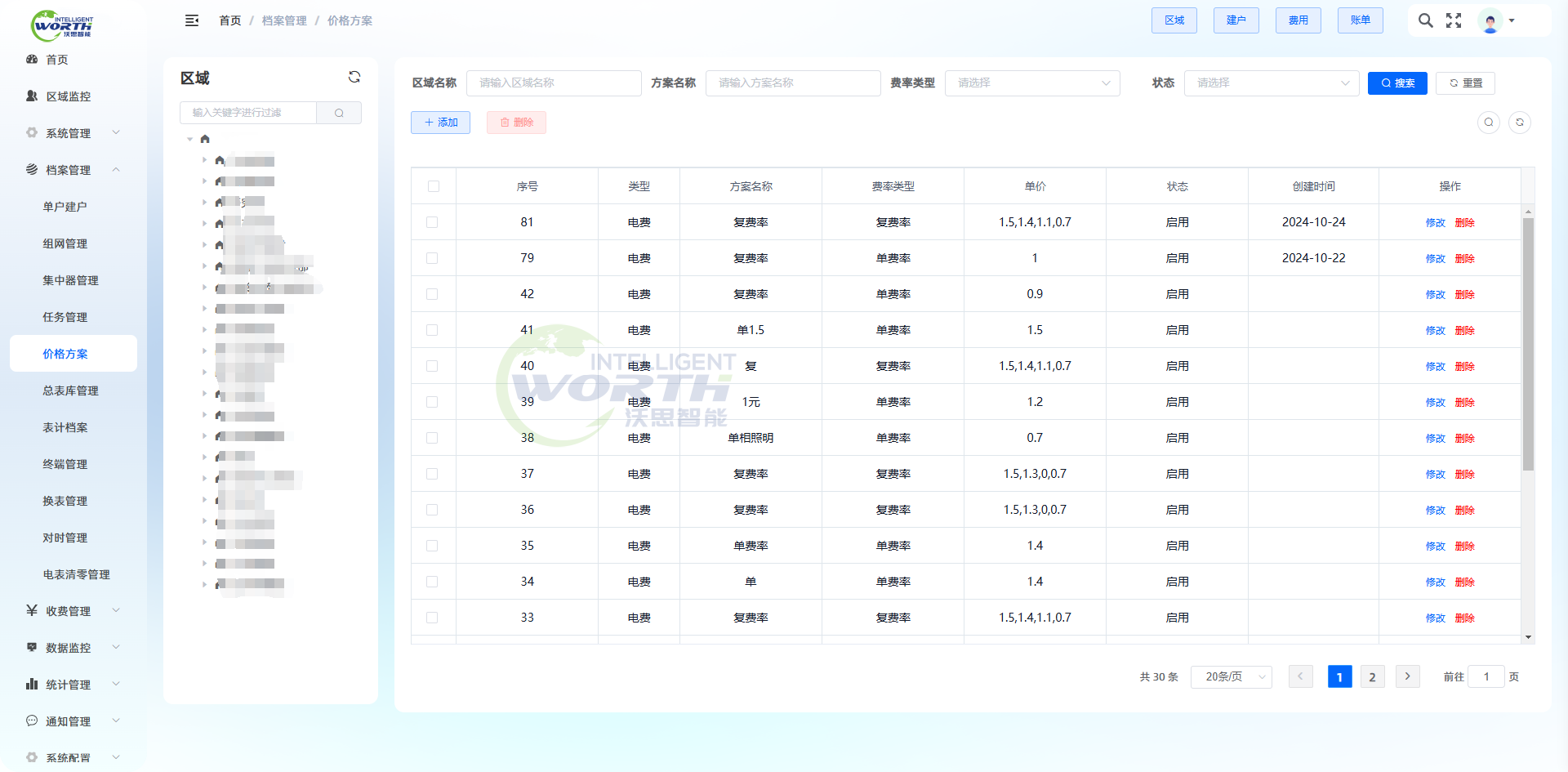
Task: Click the 统计管理 bar chart icon
Action: (x=32, y=685)
